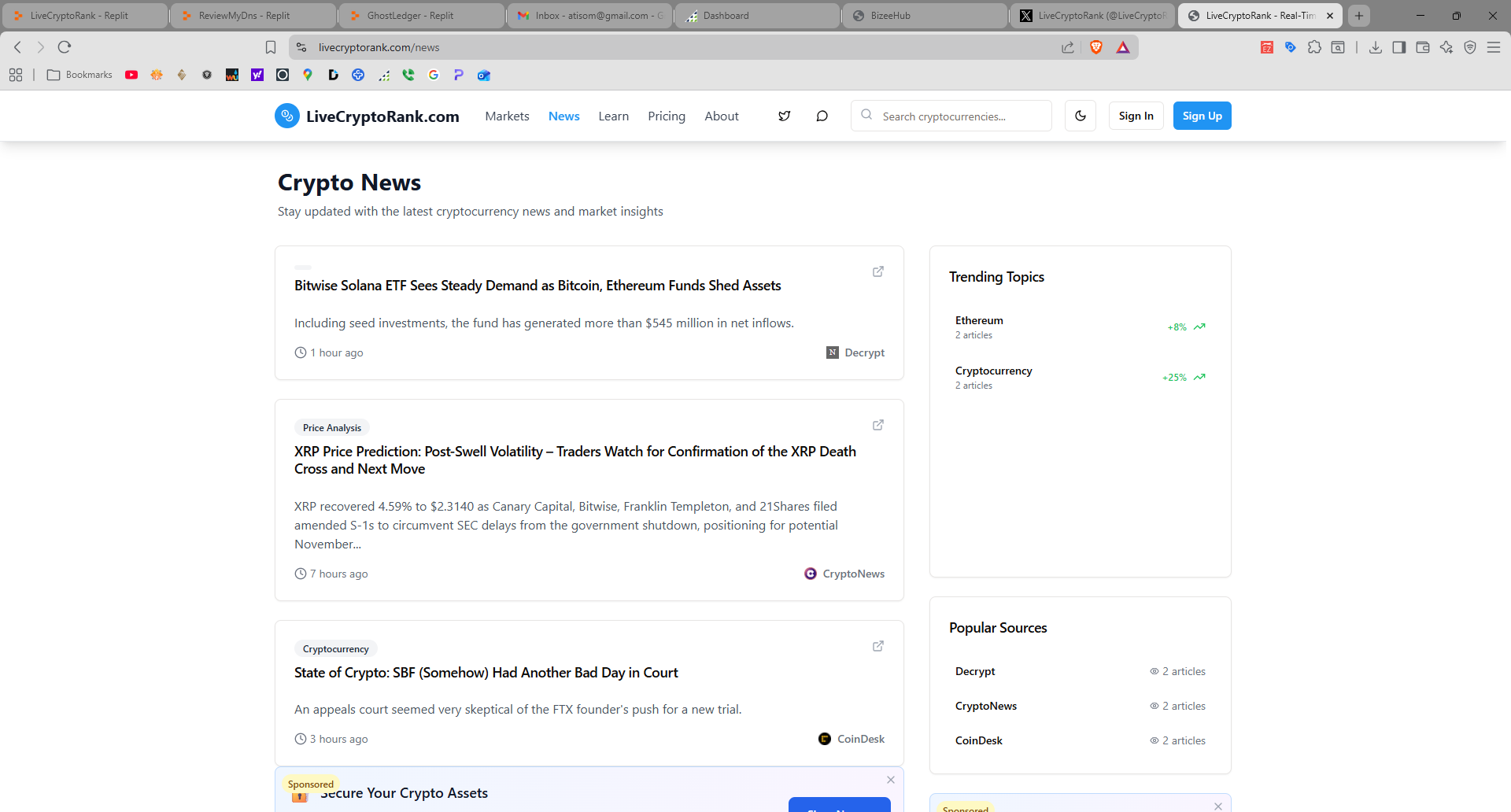Click the Ethereum trending topic trend arrow
The width and height of the screenshot is (1511, 812).
1199,327
